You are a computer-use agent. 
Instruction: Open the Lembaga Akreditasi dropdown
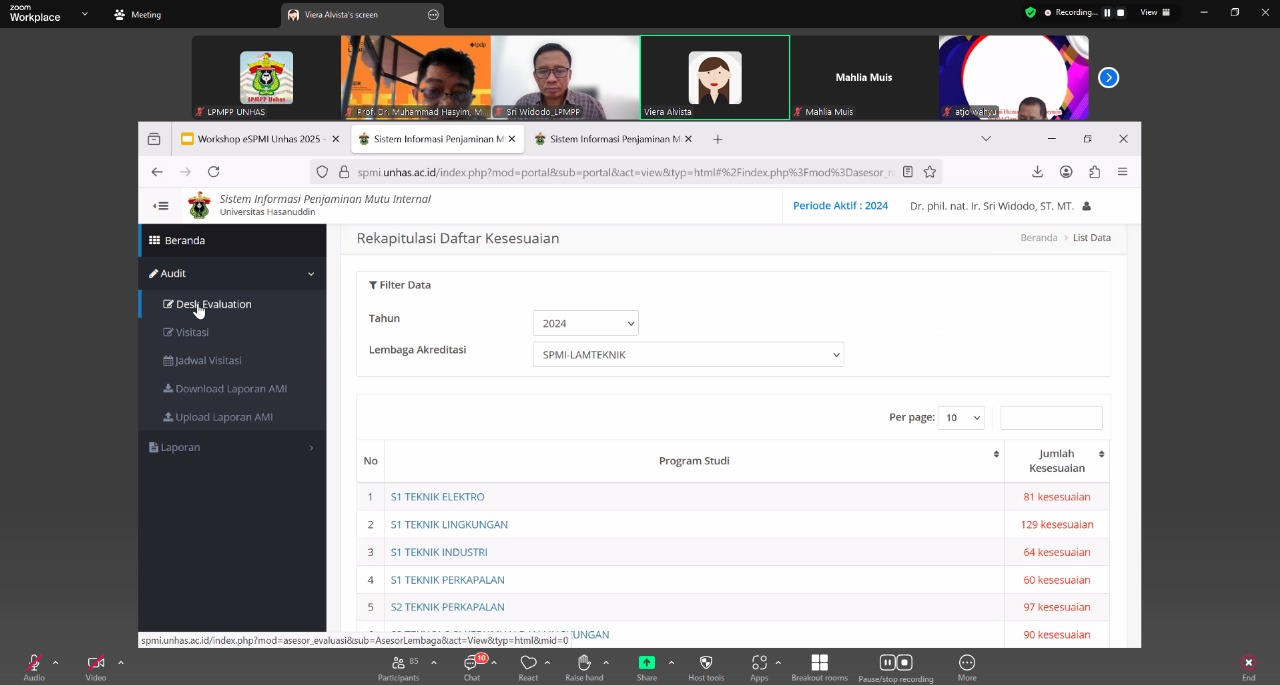tap(688, 355)
